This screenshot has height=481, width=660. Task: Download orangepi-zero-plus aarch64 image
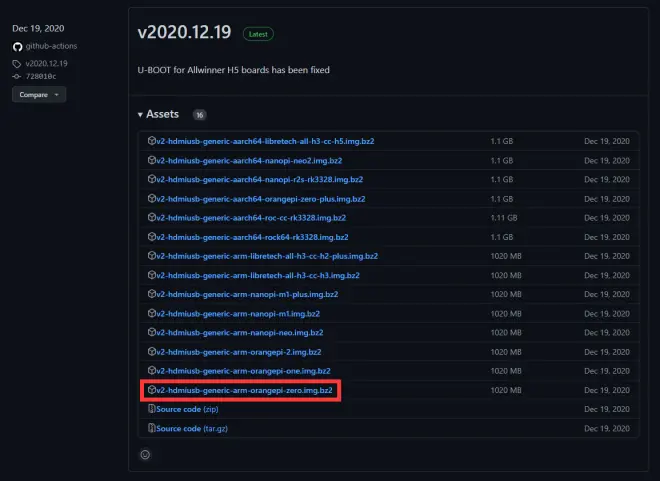[x=261, y=199]
